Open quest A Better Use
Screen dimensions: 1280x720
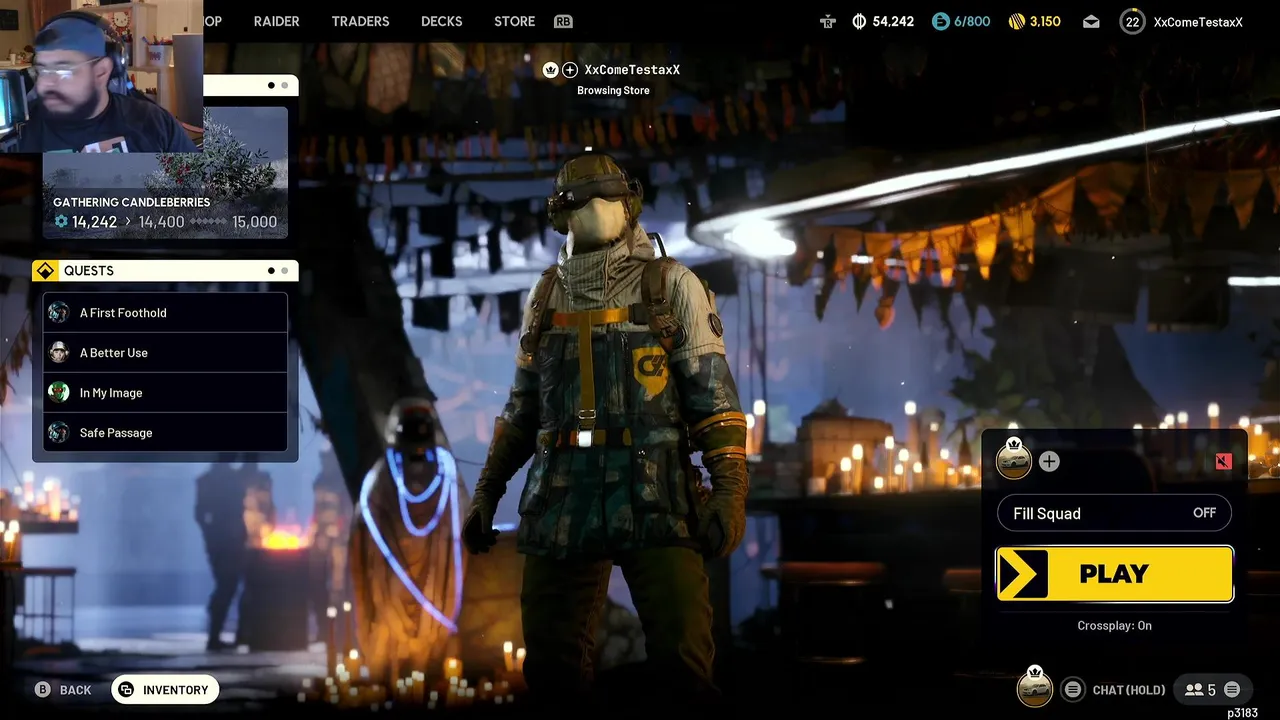(x=165, y=353)
